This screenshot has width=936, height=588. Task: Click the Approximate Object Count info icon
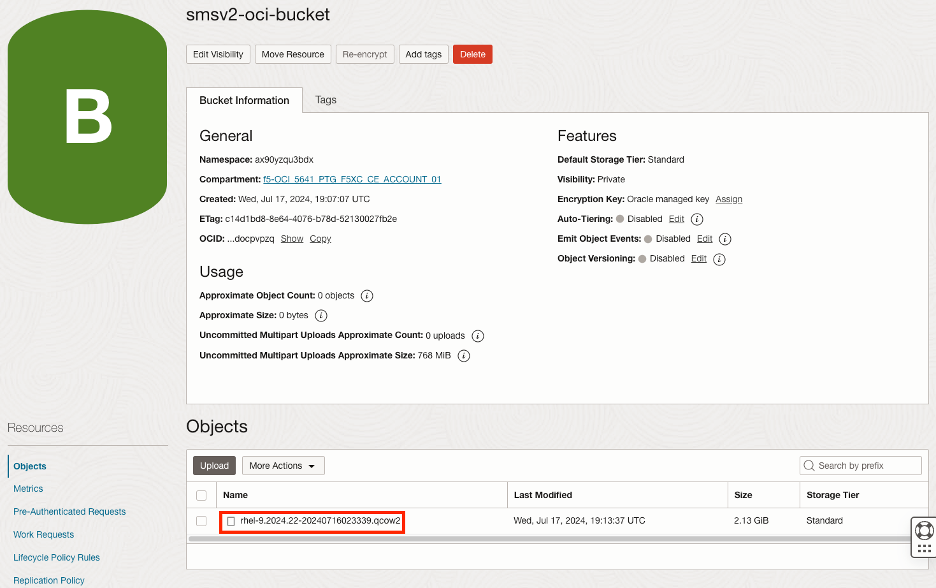pyautogui.click(x=367, y=296)
